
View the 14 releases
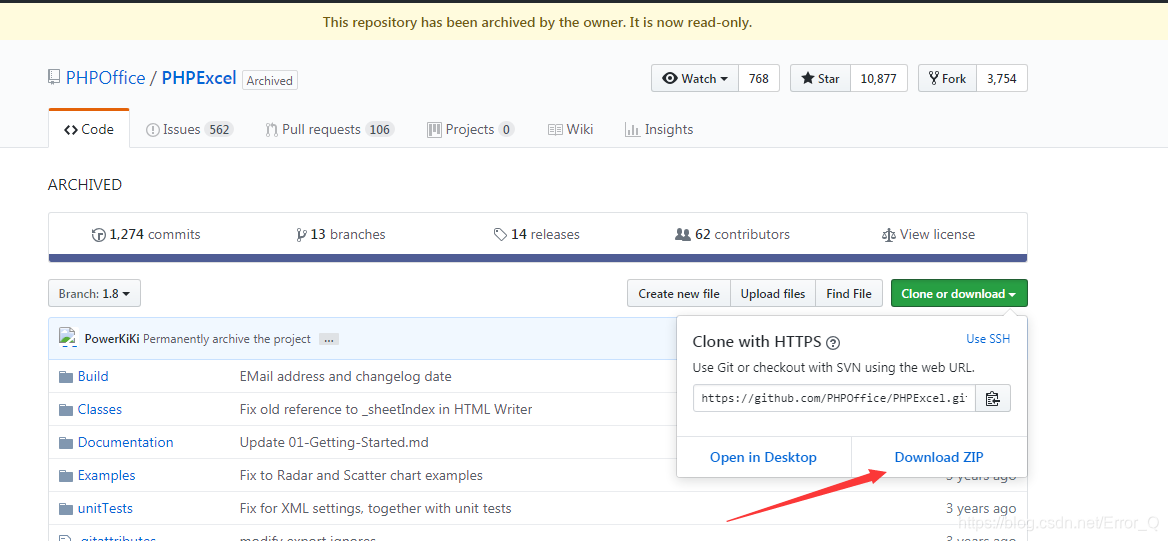pyautogui.click(x=536, y=234)
